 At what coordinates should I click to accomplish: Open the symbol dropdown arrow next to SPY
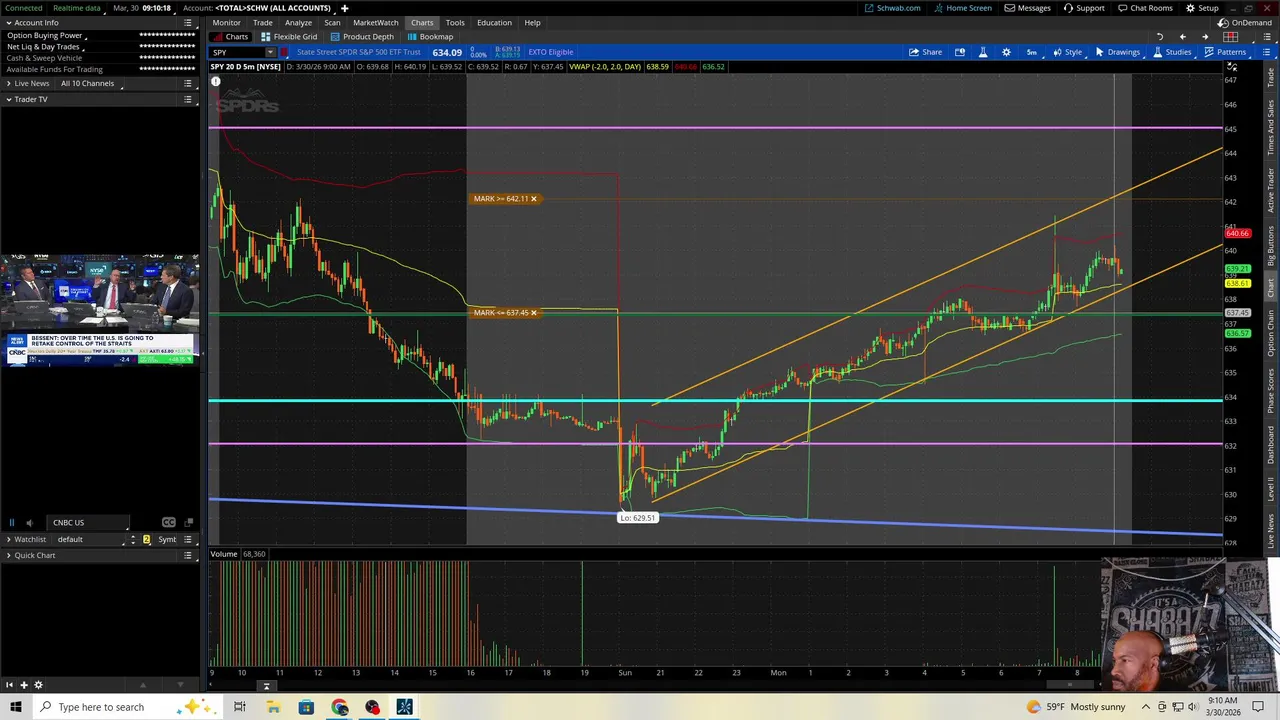coord(270,52)
